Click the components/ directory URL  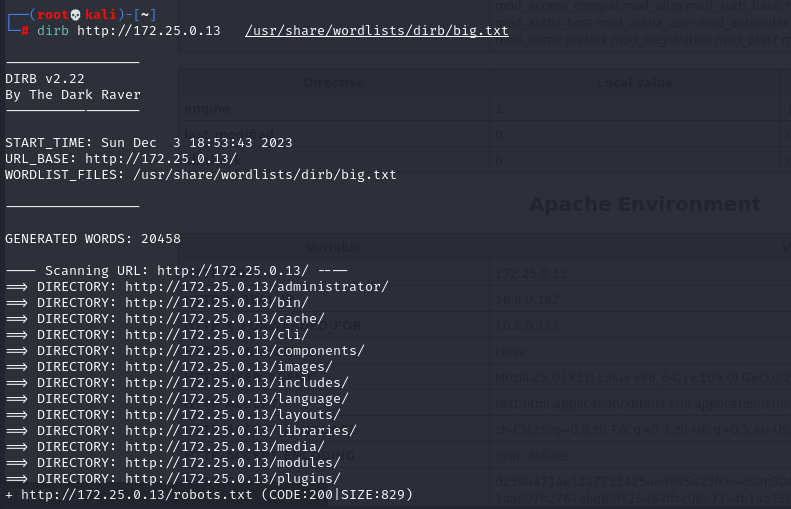pyautogui.click(x=245, y=351)
